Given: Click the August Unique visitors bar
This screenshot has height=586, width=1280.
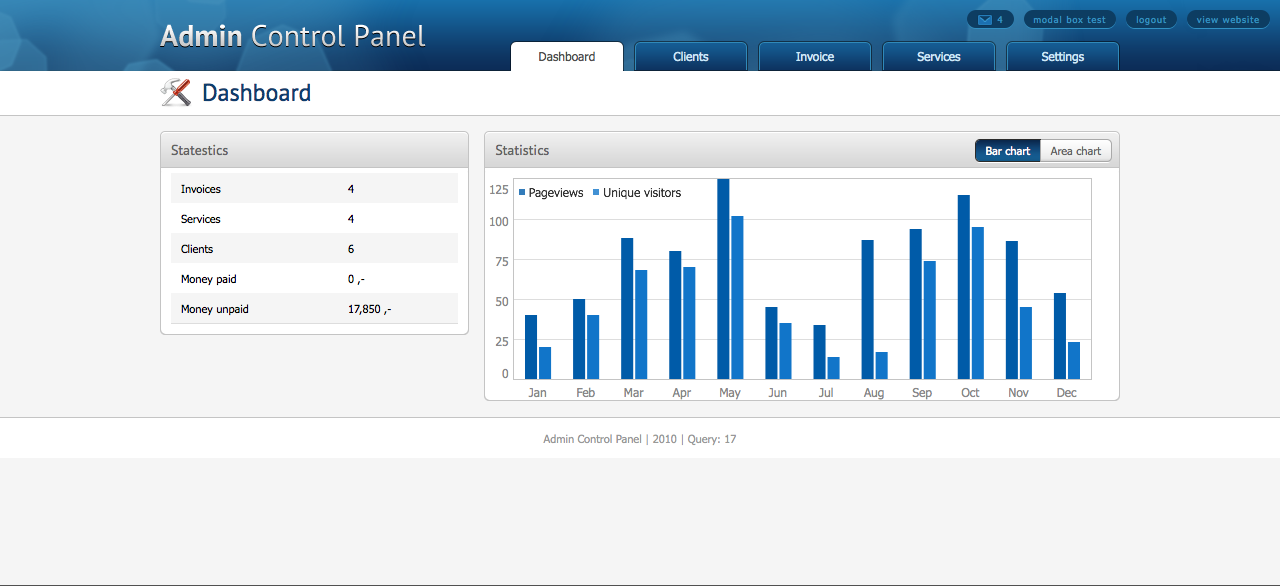Looking at the screenshot, I should [x=882, y=365].
